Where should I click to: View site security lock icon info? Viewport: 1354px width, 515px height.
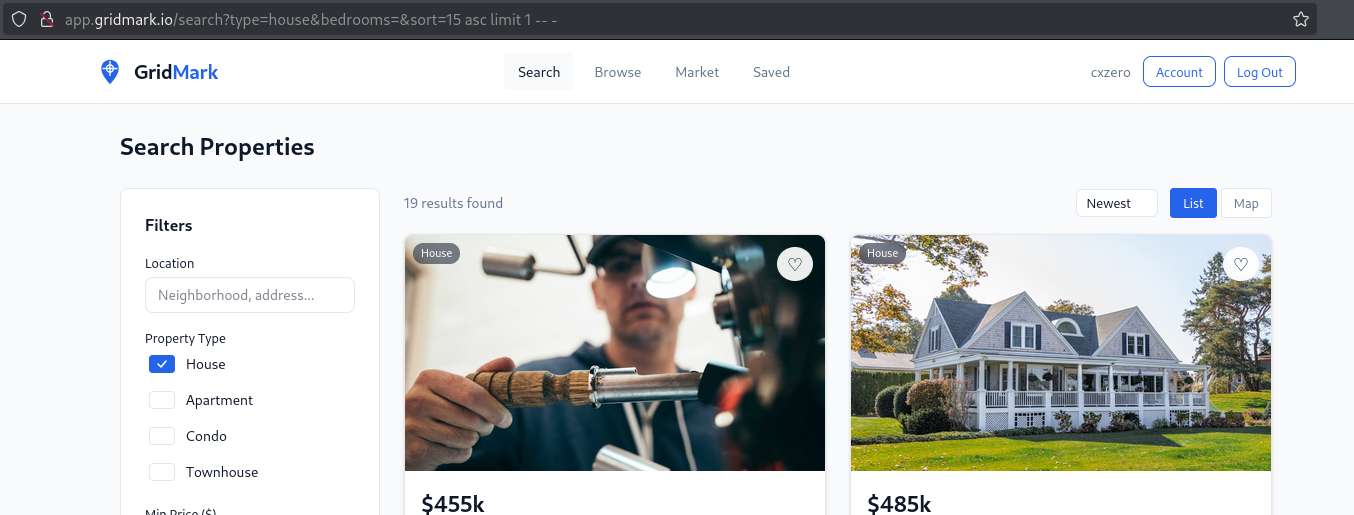point(45,19)
